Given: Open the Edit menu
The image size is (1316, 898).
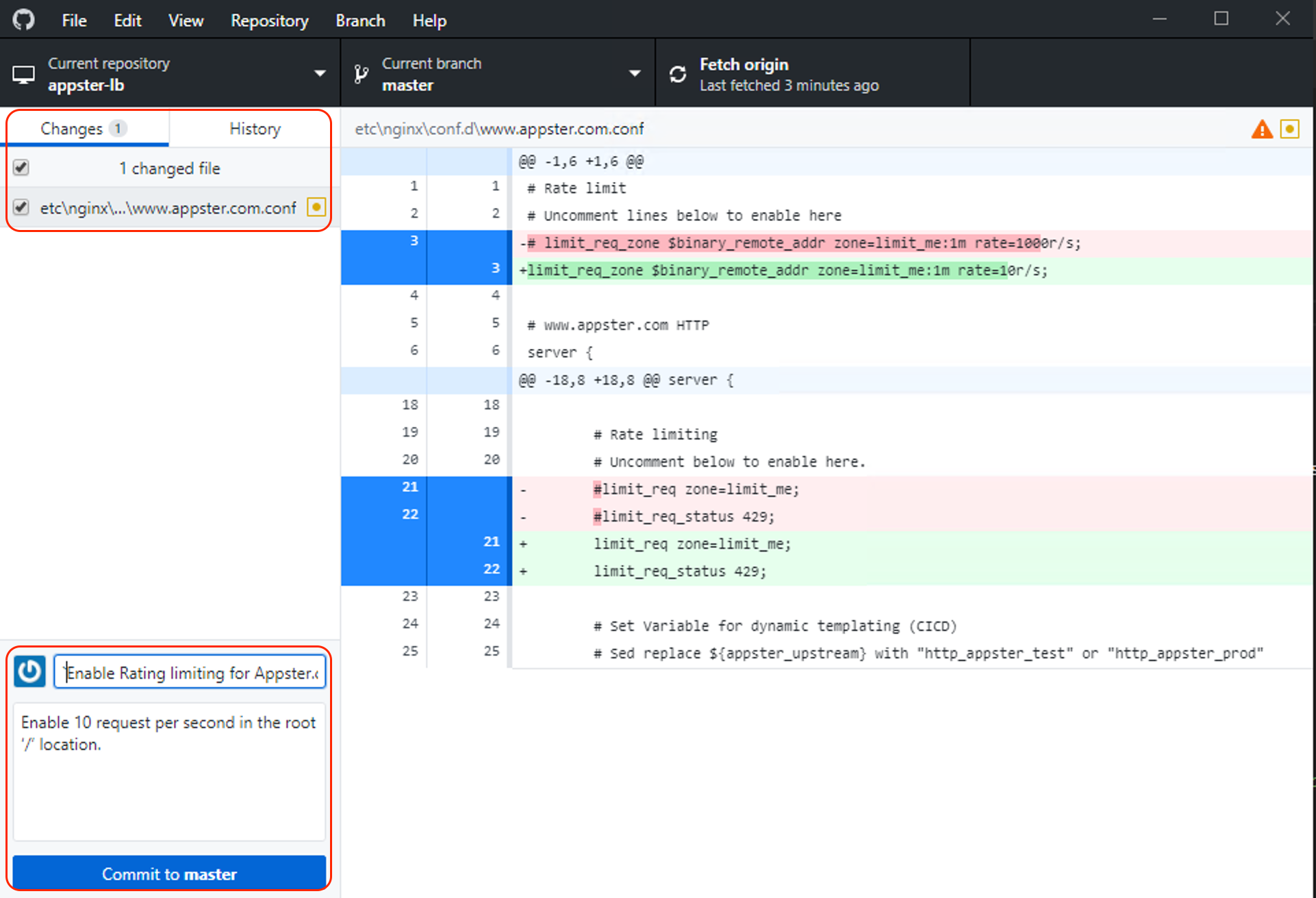Looking at the screenshot, I should click(x=127, y=21).
